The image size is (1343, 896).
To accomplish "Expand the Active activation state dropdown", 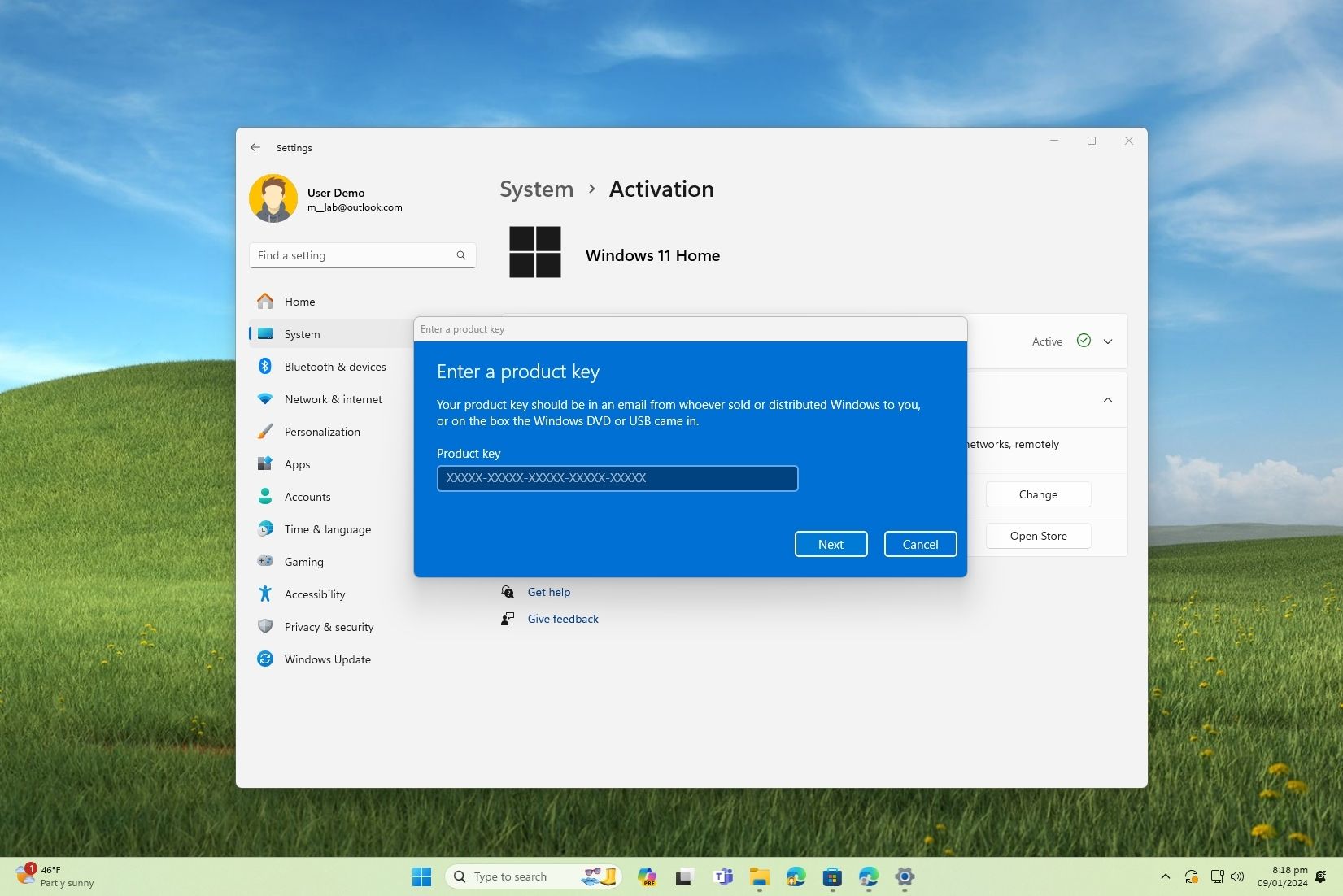I will click(1108, 341).
